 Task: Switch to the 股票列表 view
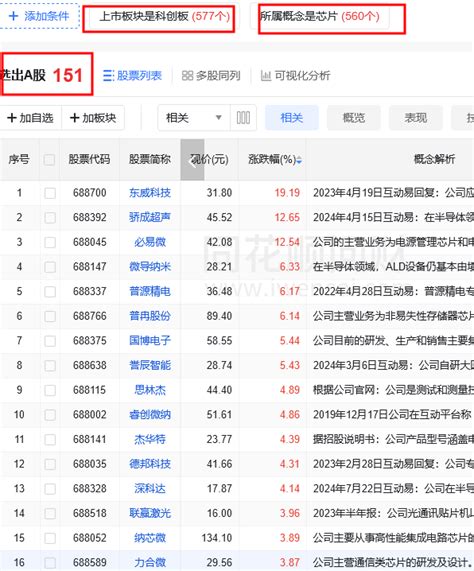133,76
